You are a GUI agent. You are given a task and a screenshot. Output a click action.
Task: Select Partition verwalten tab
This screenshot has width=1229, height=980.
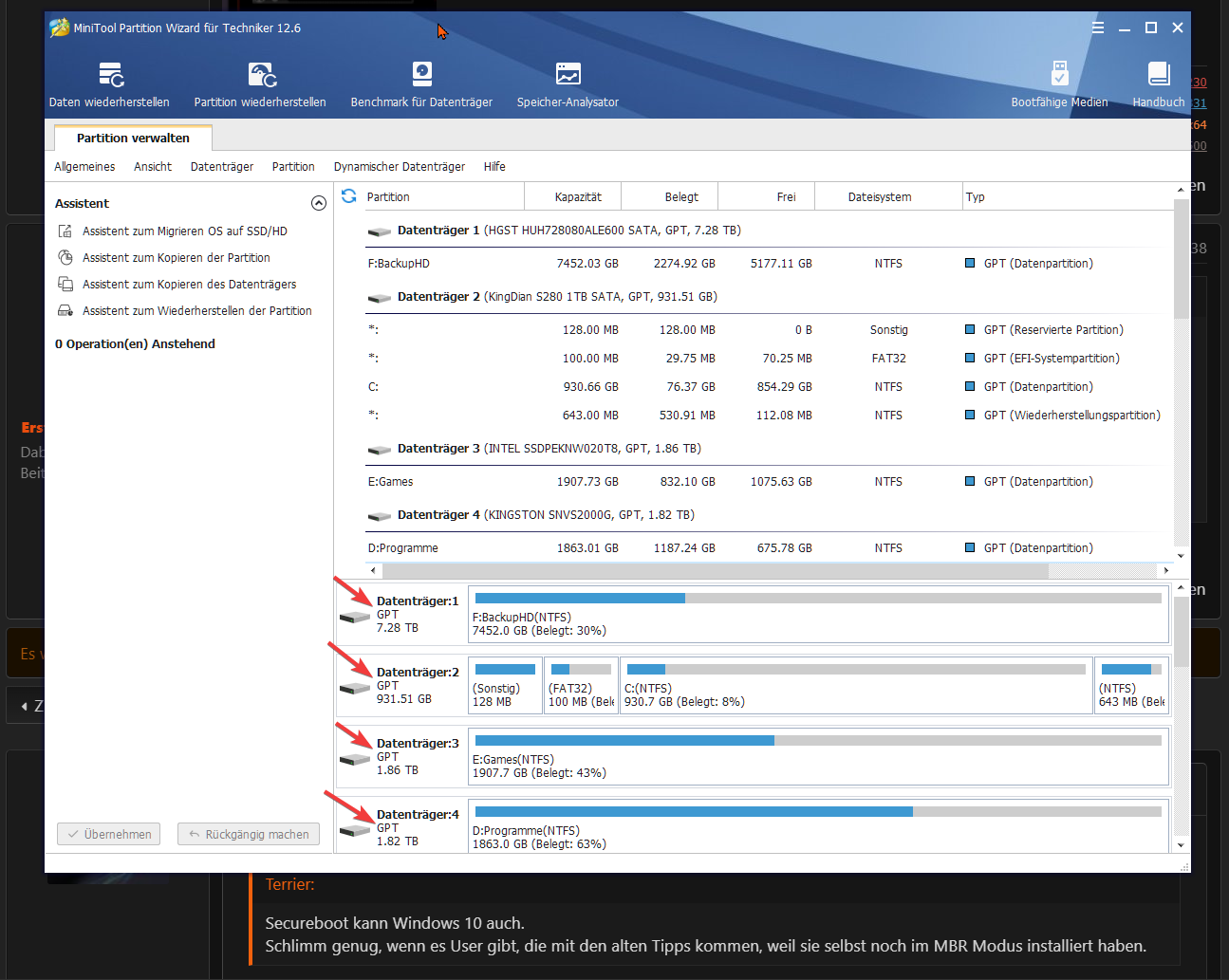[133, 138]
